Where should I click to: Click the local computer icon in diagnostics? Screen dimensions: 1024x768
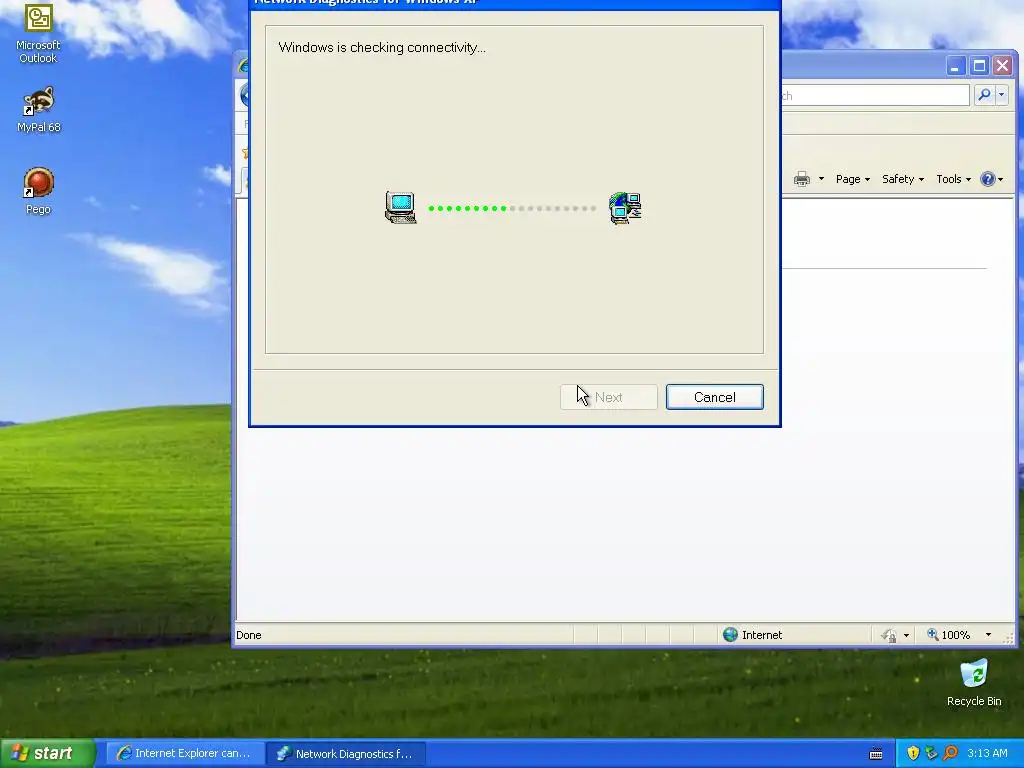400,208
